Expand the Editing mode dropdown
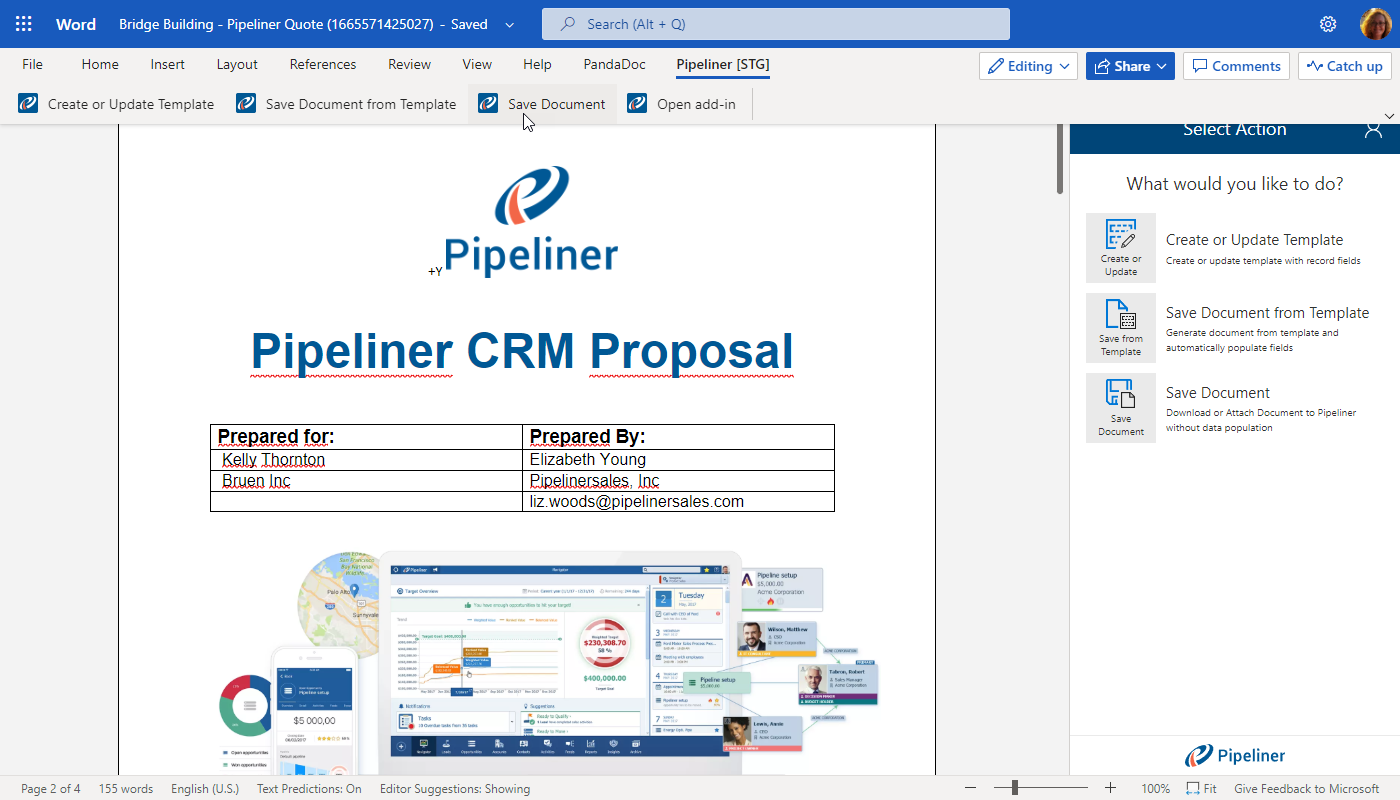 point(1028,66)
